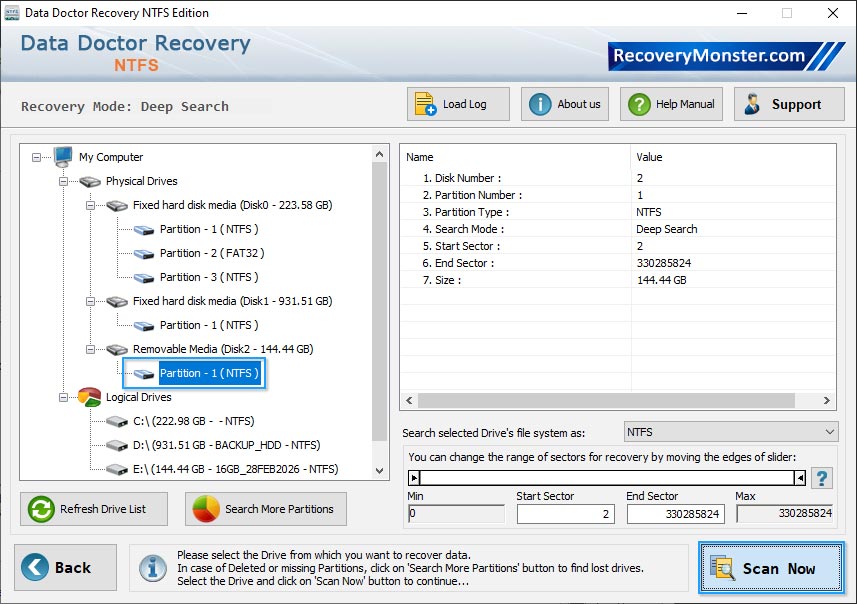The image size is (857, 604).
Task: Click the info icon next to recovery instructions
Action: pos(151,567)
